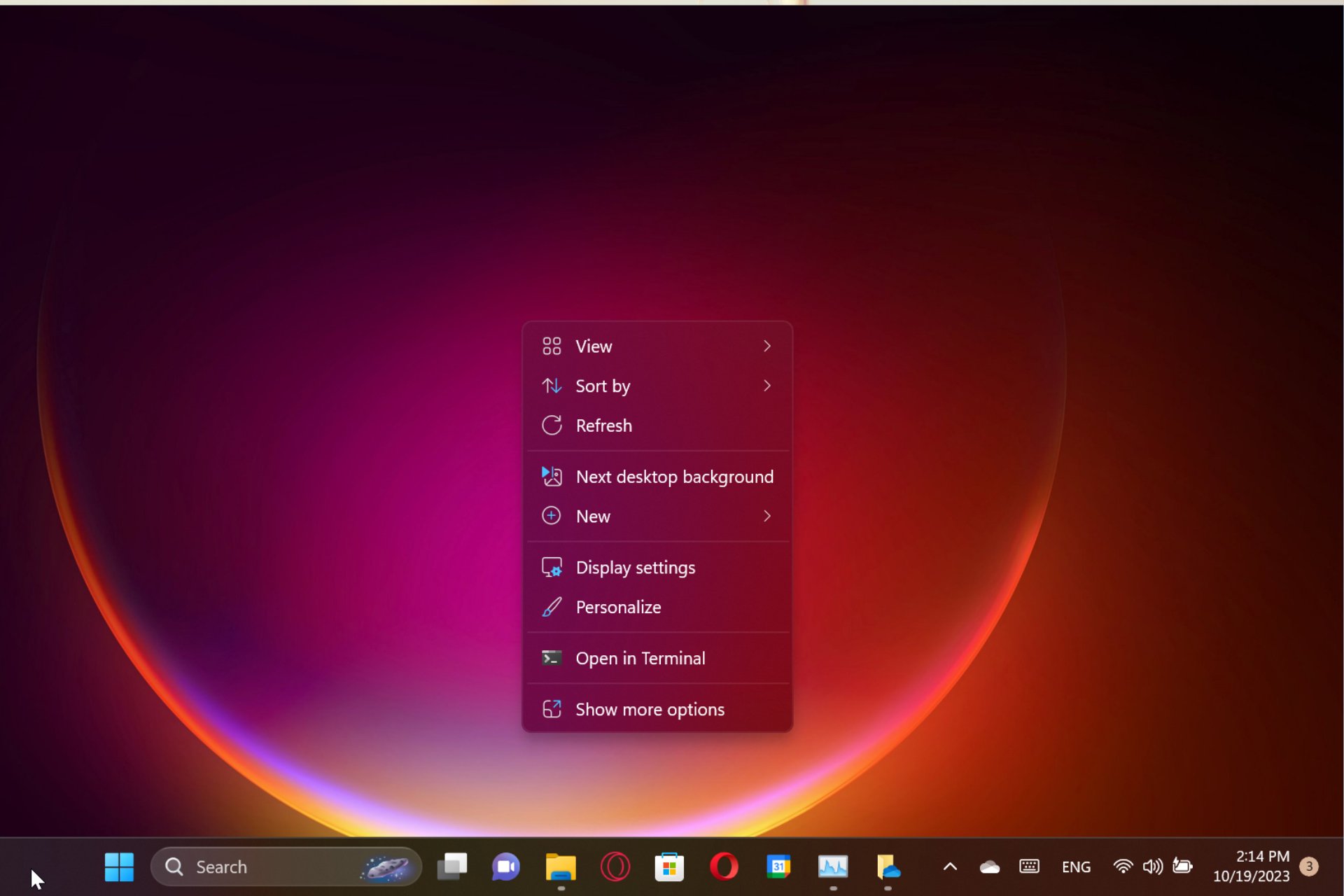Expand the View submenu chevron

tap(767, 346)
